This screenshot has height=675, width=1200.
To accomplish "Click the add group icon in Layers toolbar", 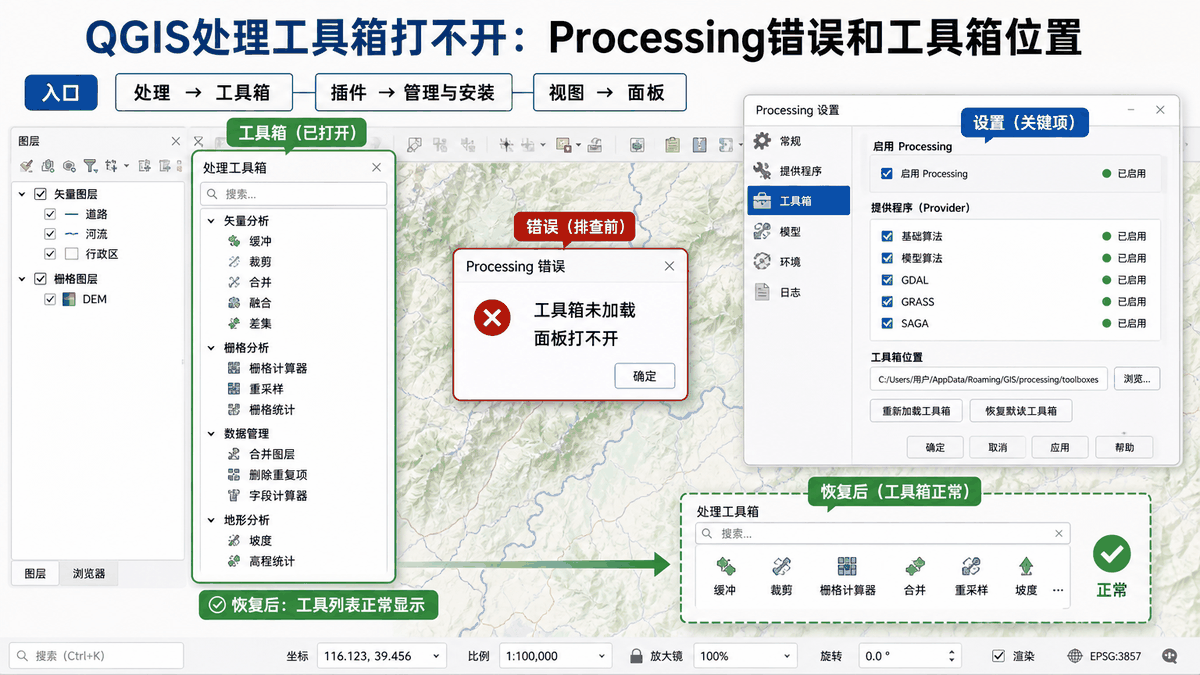I will 48,166.
